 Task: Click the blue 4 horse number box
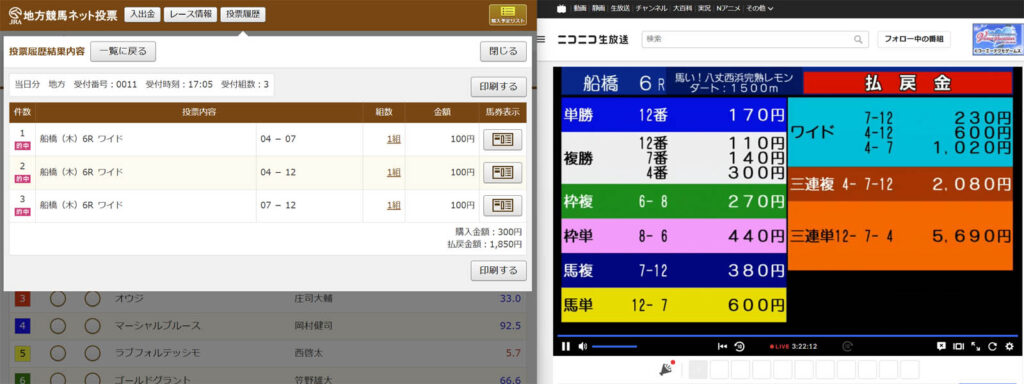23,326
